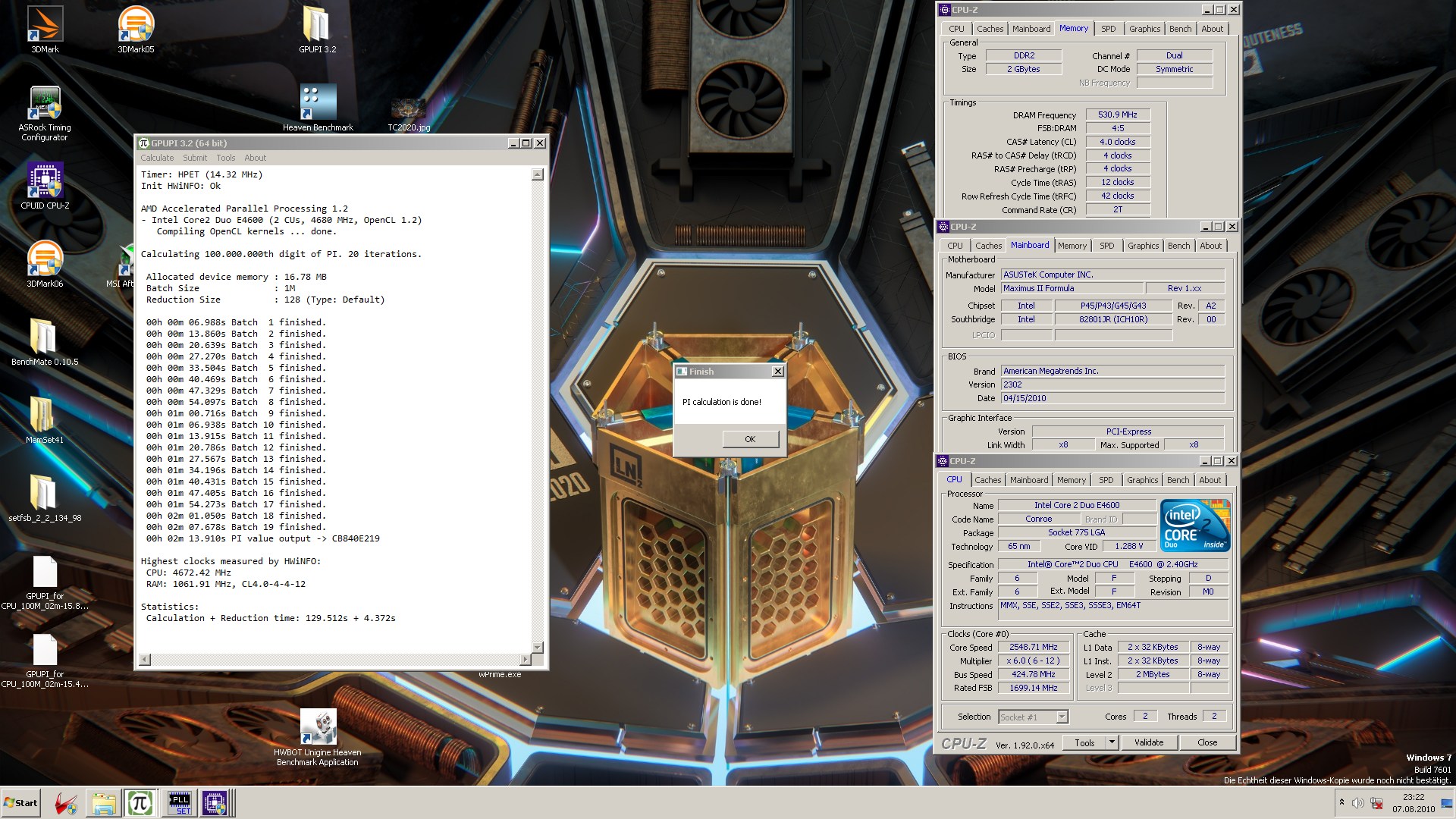The image size is (1456, 819).
Task: Click OK in the Finish dialog
Action: (749, 439)
